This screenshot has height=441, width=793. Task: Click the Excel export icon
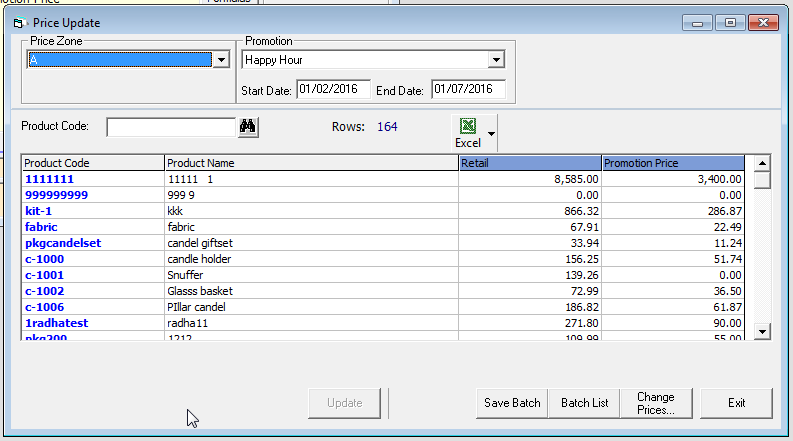click(x=468, y=126)
